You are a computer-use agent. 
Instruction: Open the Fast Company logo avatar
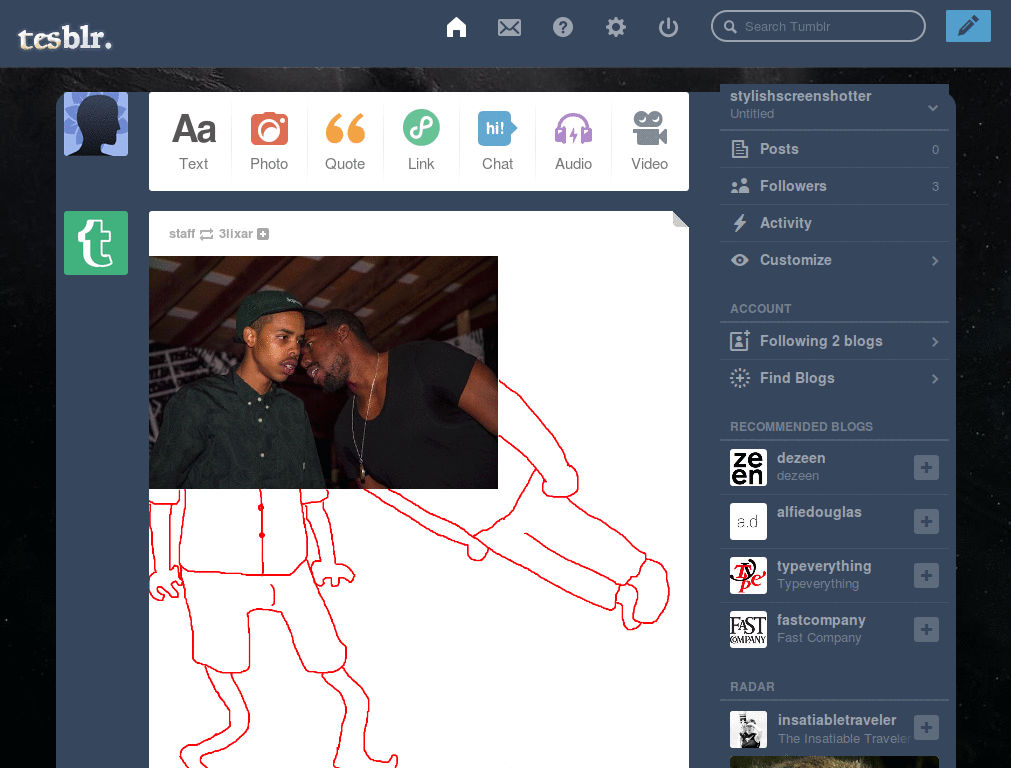(748, 630)
